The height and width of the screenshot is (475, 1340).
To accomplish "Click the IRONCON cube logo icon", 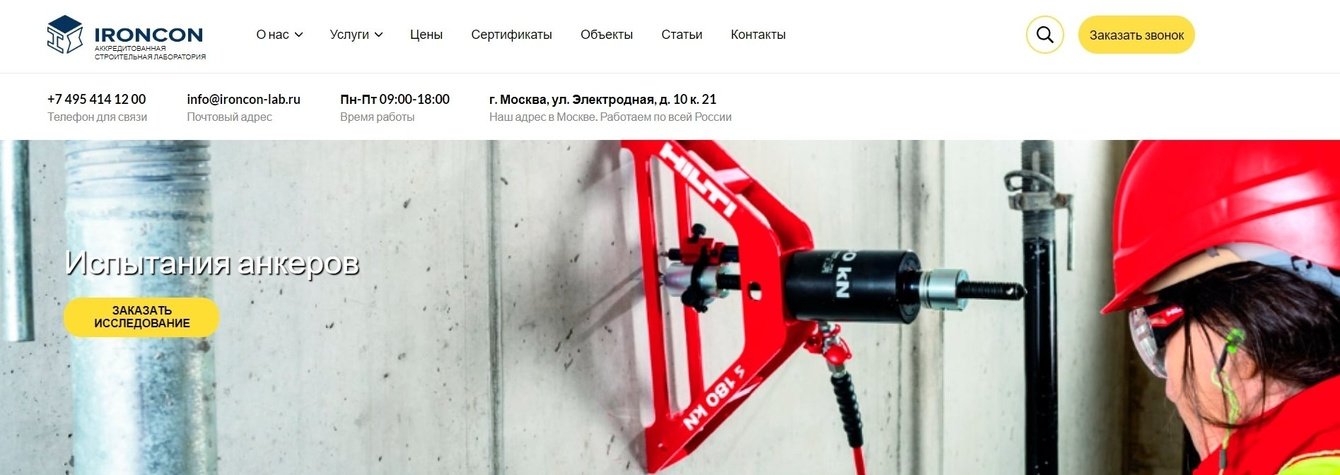I will [65, 34].
